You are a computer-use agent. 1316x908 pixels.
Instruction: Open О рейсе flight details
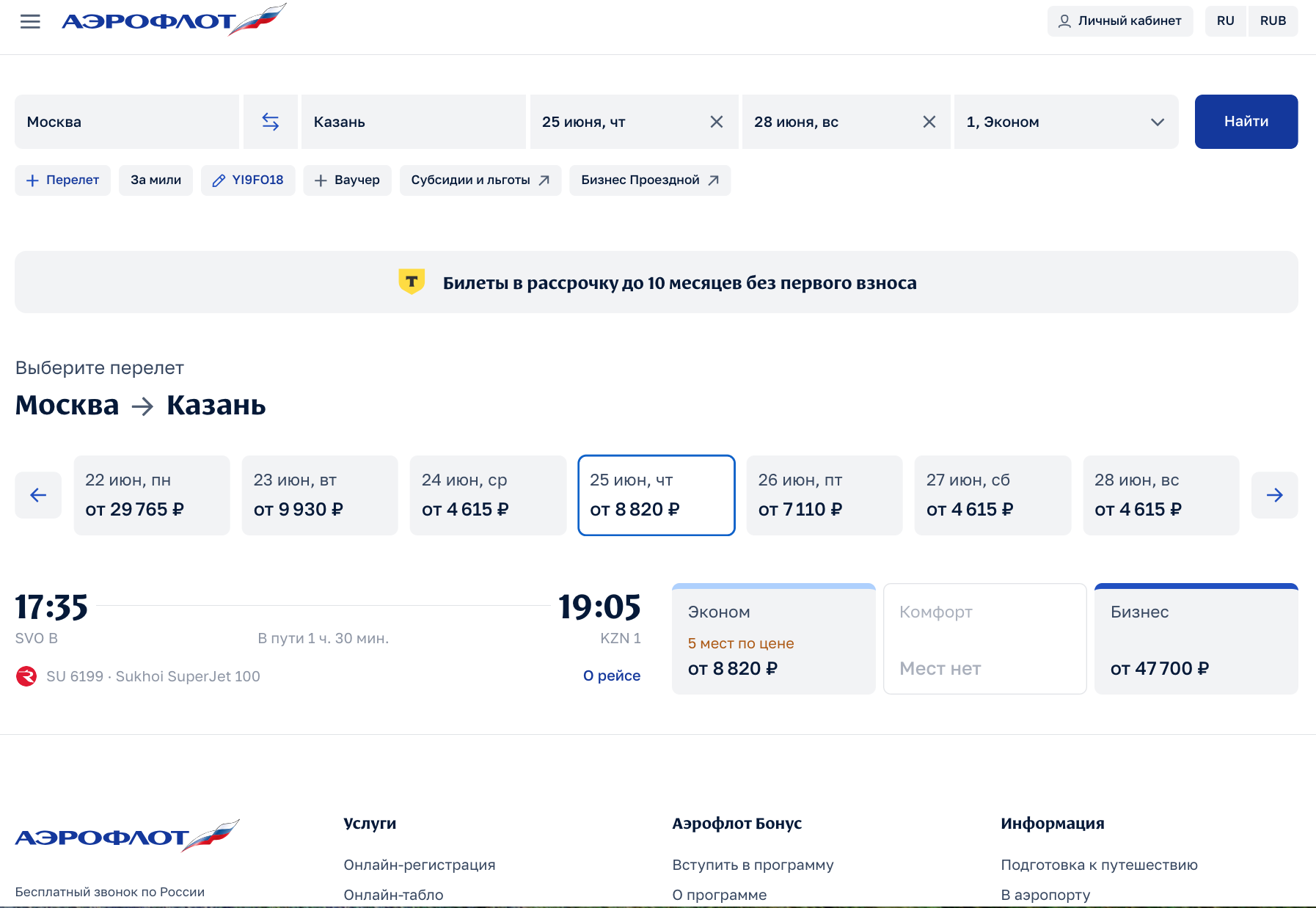(x=612, y=675)
